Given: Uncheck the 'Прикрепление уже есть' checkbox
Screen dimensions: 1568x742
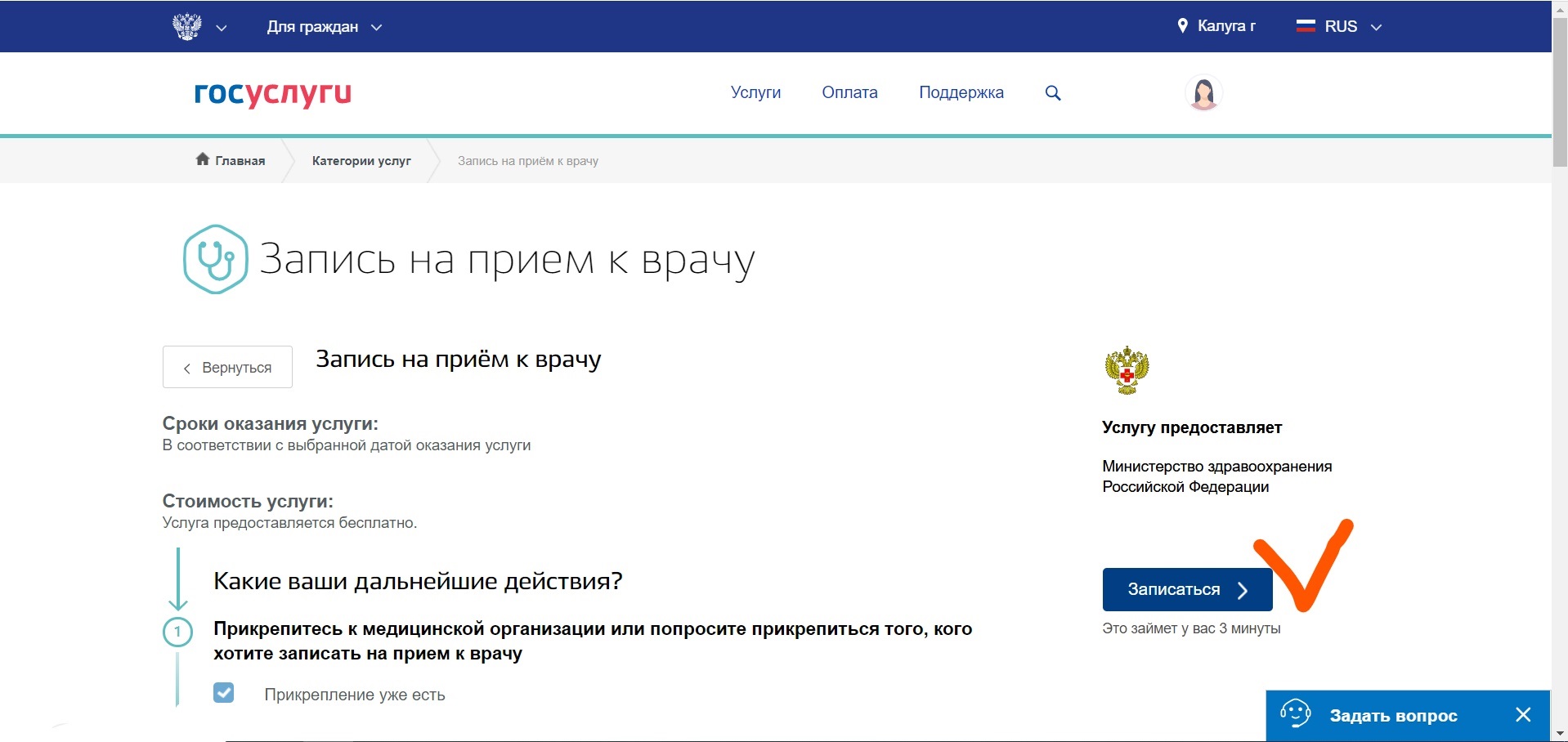Looking at the screenshot, I should tap(224, 693).
